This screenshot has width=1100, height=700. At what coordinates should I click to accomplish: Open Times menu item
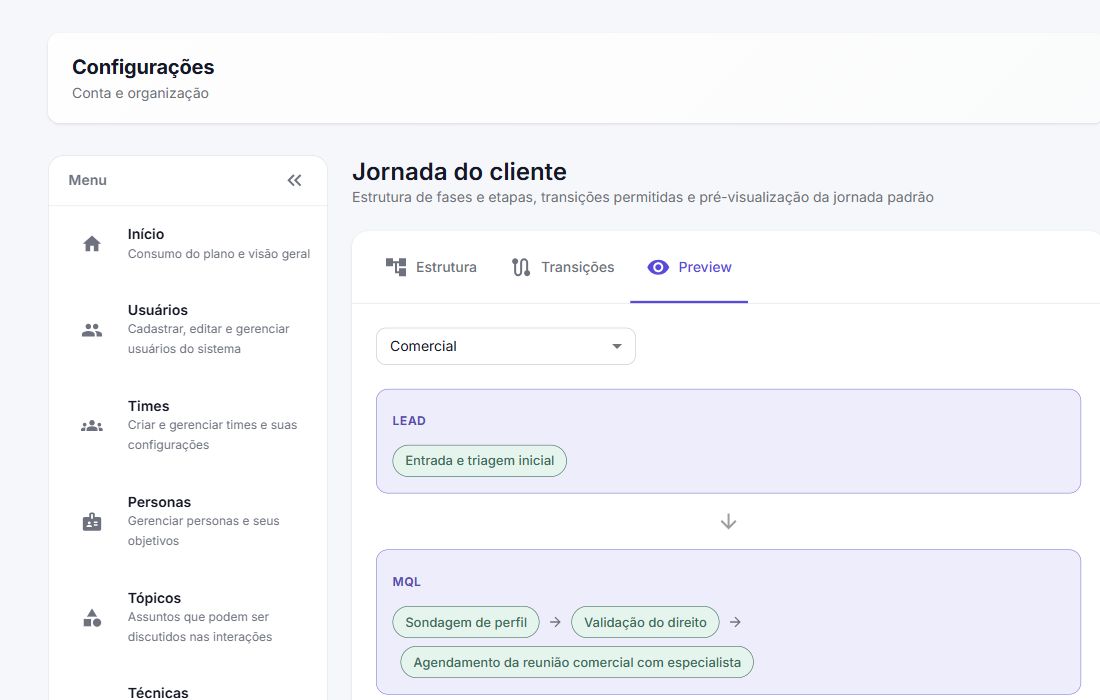188,426
